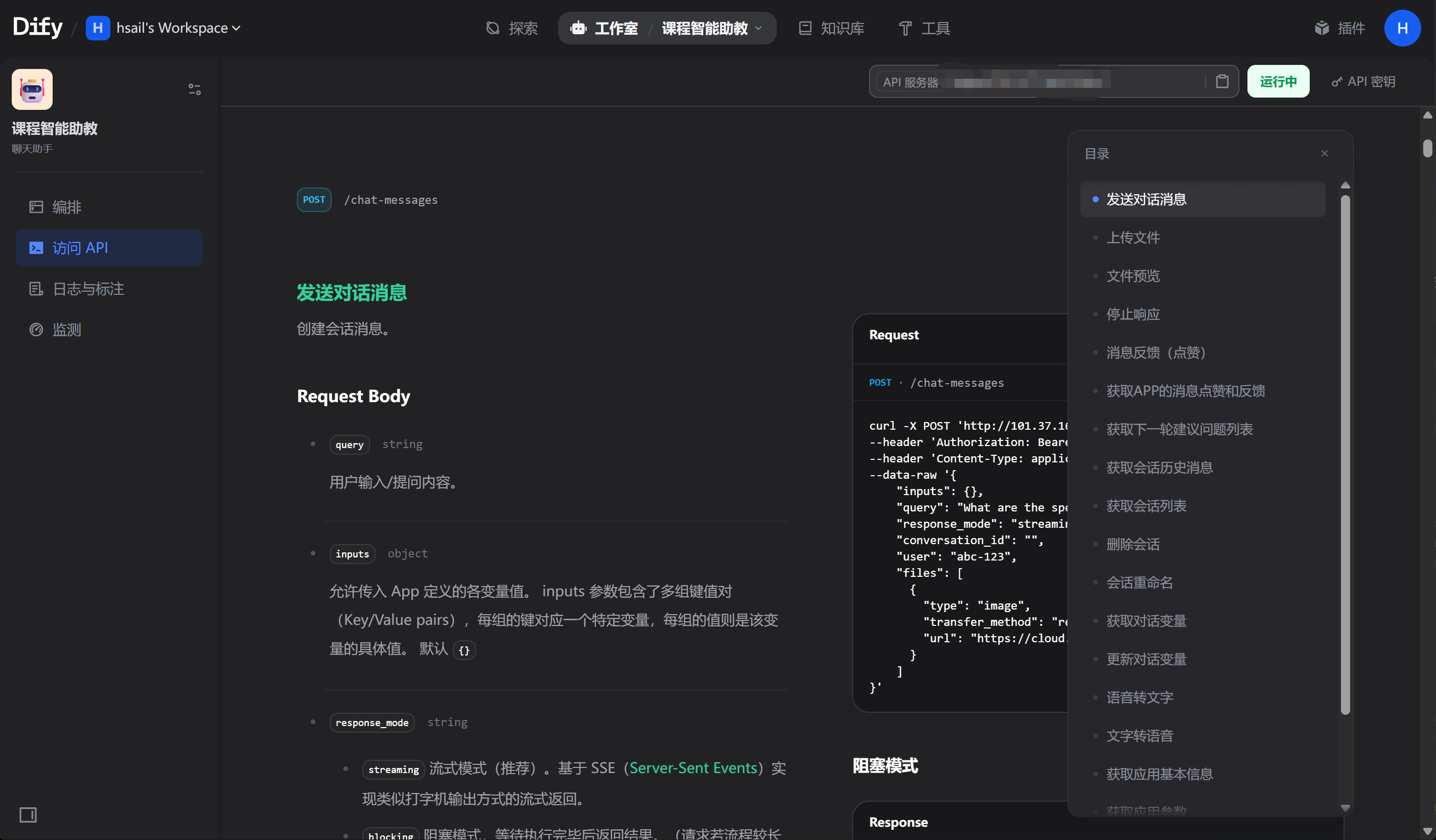1436x840 pixels.
Task: Click the page scrollbar thumb
Action: point(1427,148)
